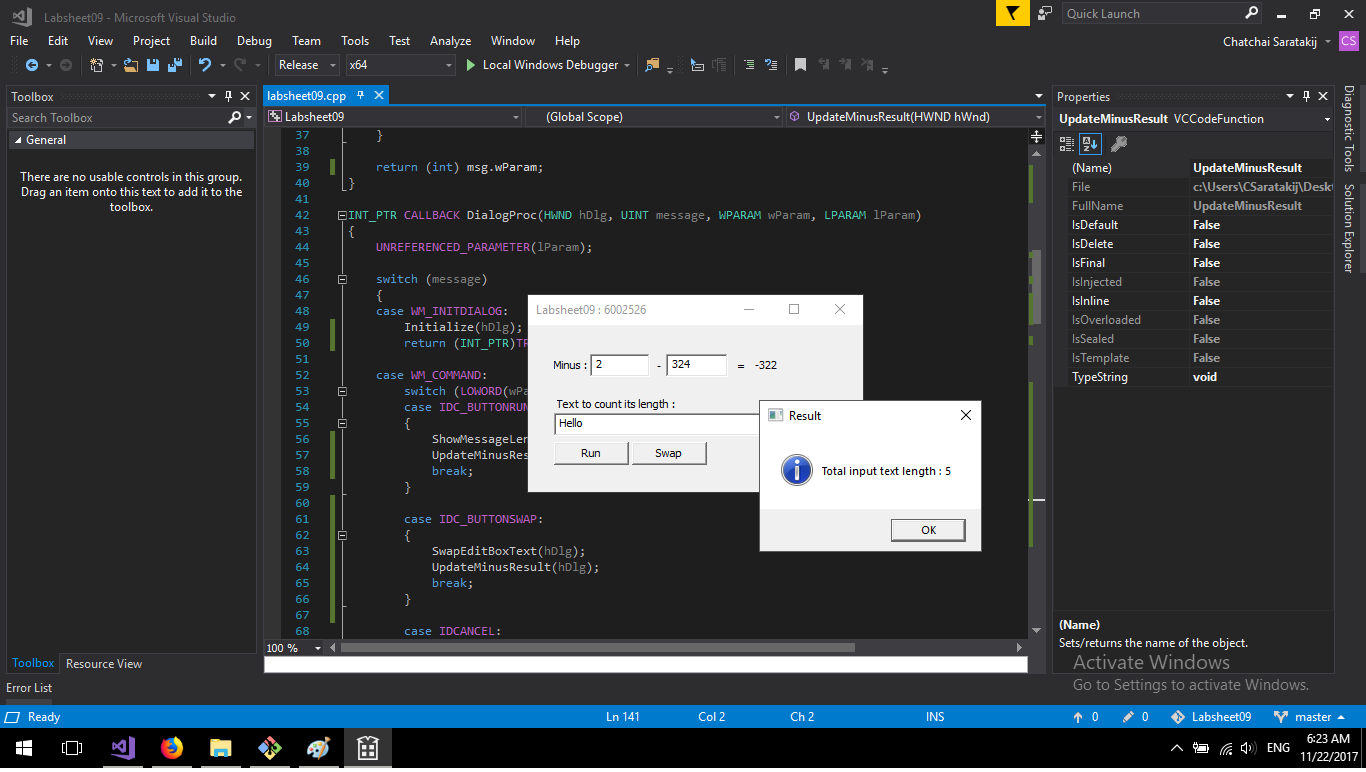Collapse the General toolbox group
This screenshot has height=772, width=1366.
18,140
